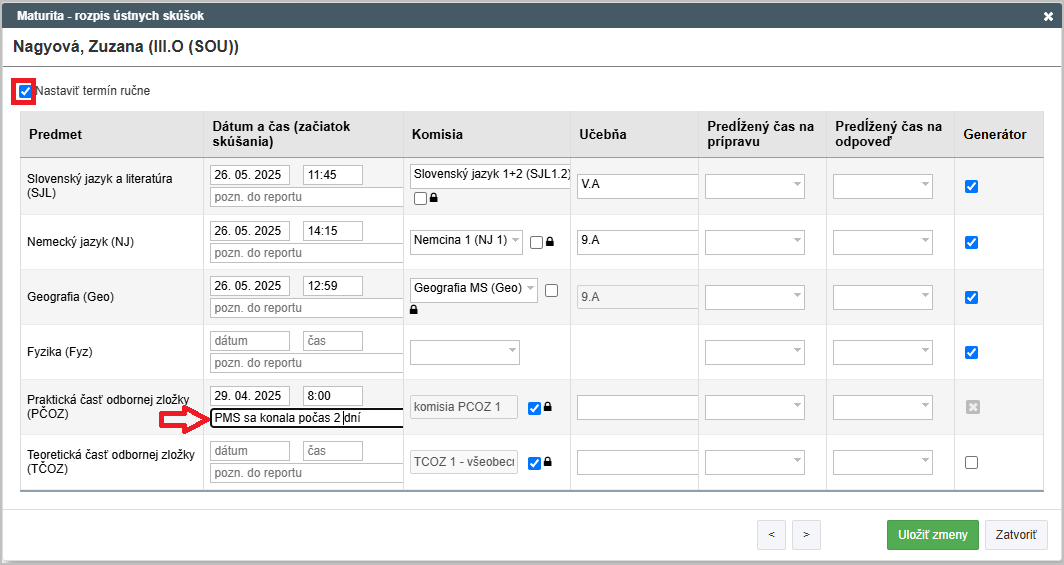Expand Predĺžený čas na prípravu for Slovenský jazyk

coord(754,186)
